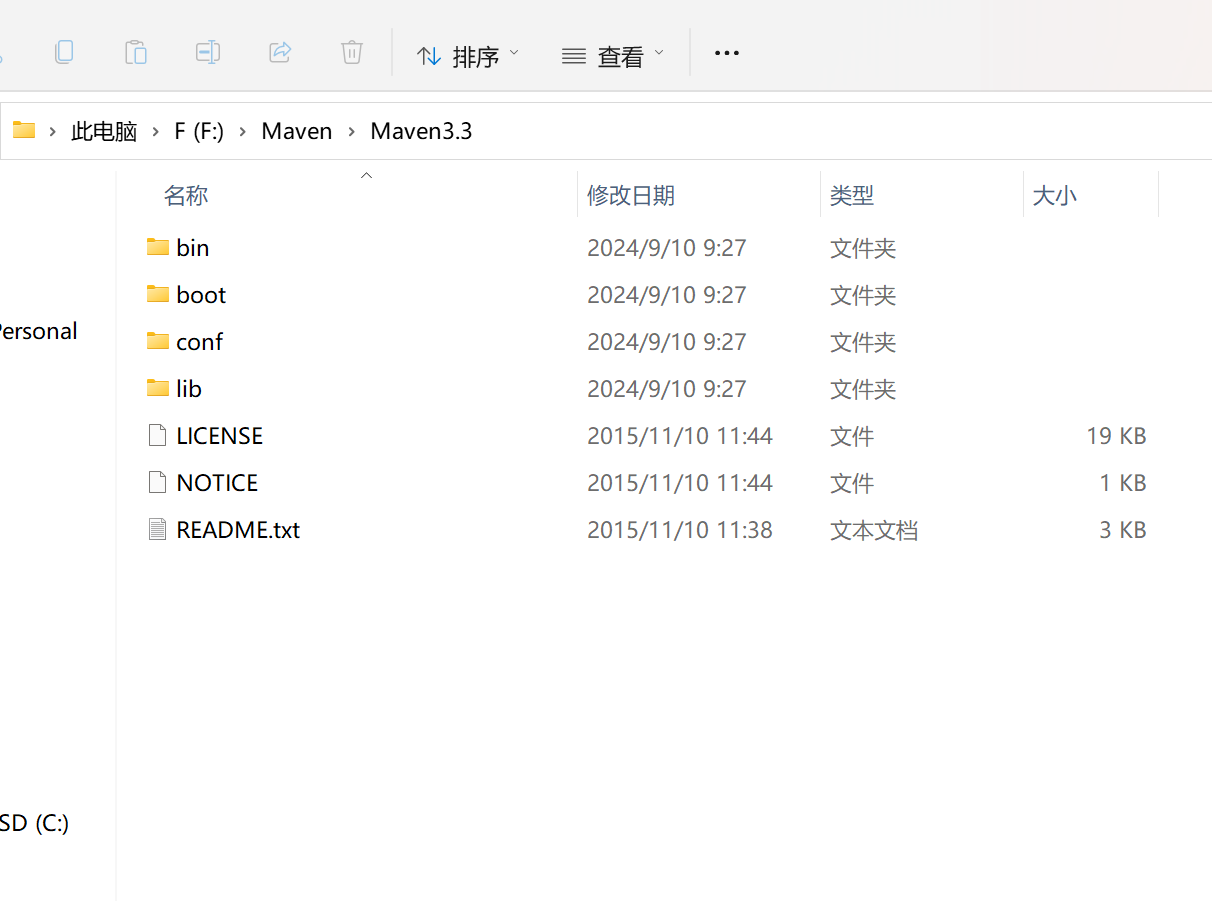Sort by 名称 column header
Screen dimensions: 1212x901
pyautogui.click(x=186, y=195)
